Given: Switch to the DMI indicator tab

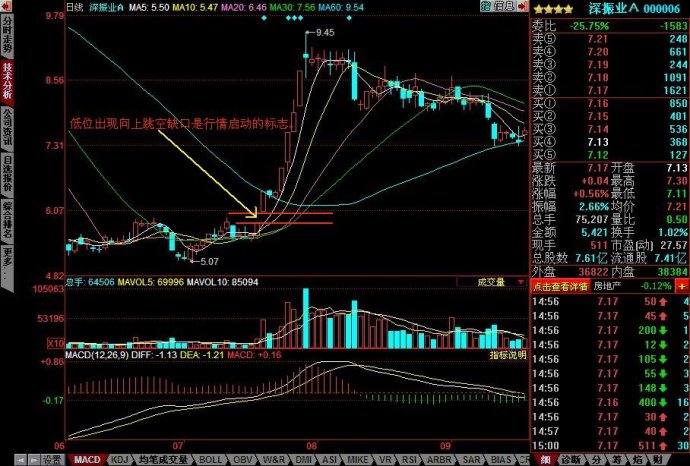Looking at the screenshot, I should tap(304, 460).
